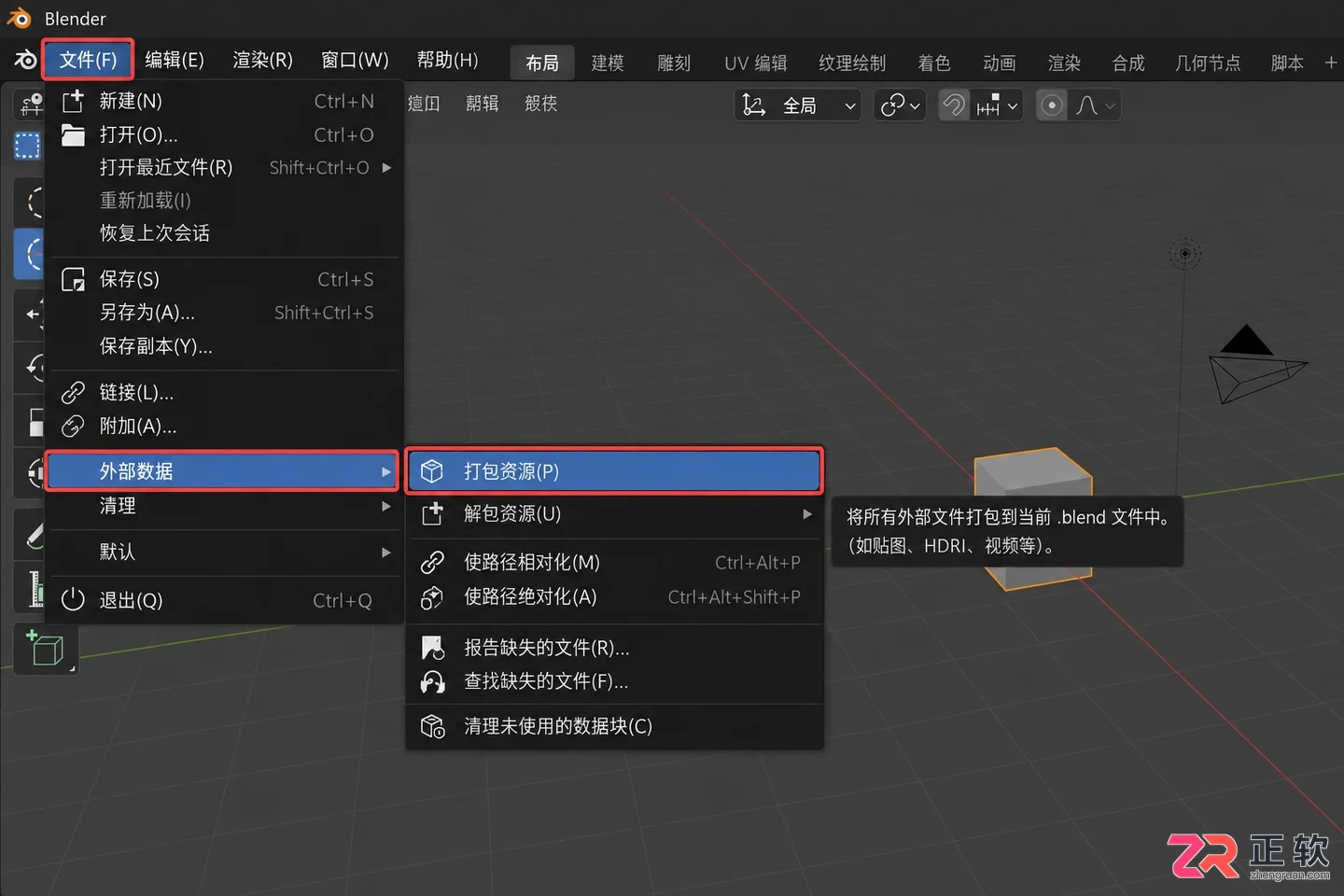Click the link icon beside 使路径相对化(M)
The image size is (1344, 896).
click(432, 563)
